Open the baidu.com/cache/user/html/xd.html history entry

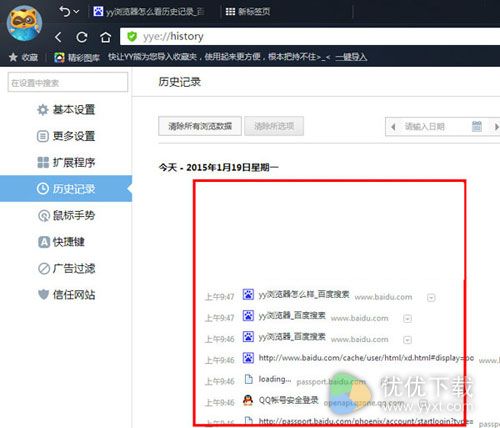[x=366, y=358]
